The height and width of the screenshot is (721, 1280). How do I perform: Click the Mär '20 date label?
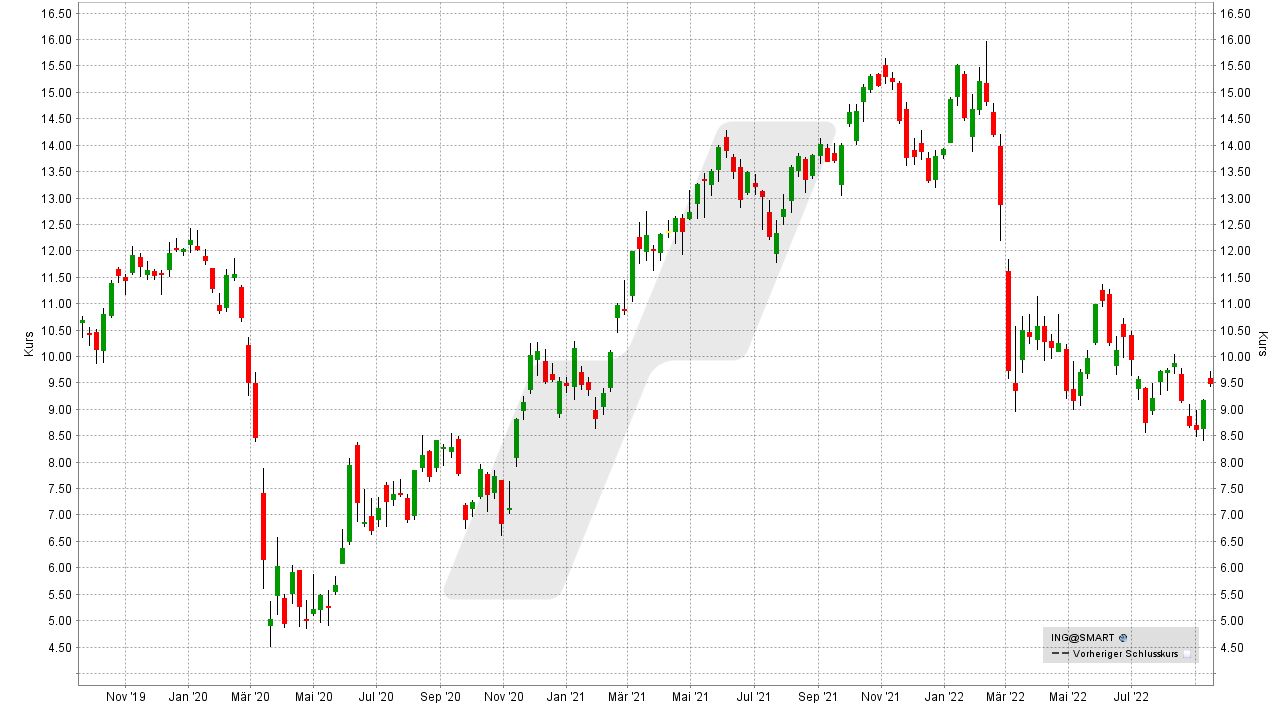(x=251, y=696)
